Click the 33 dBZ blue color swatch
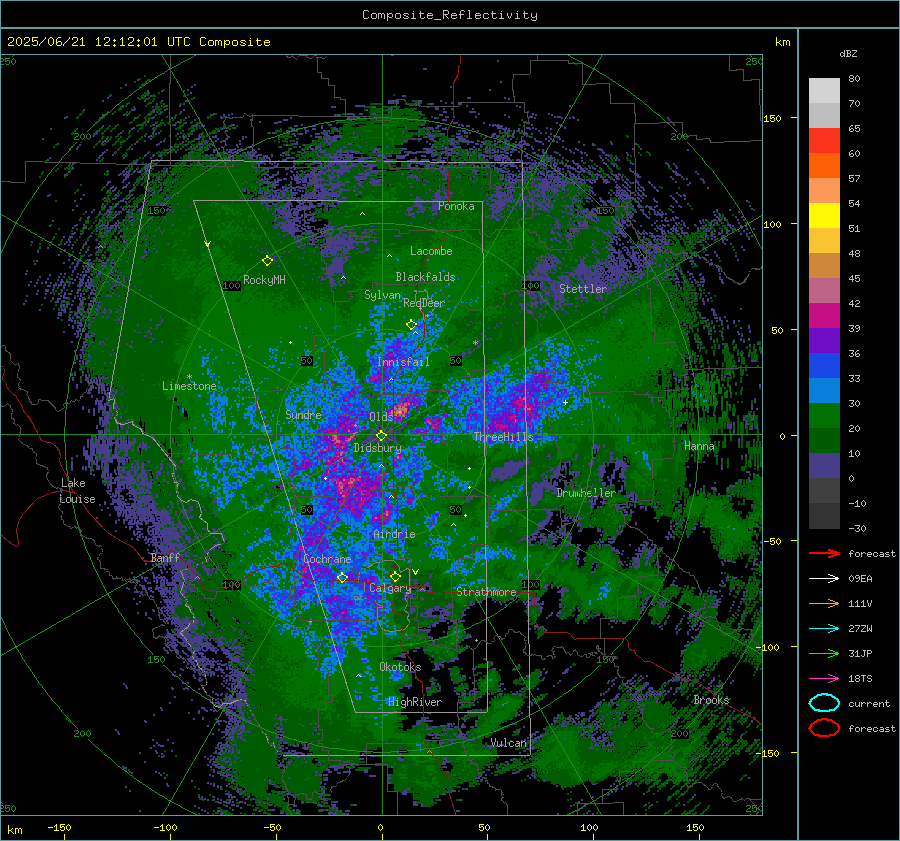Screen dimensions: 900x841 coord(824,390)
